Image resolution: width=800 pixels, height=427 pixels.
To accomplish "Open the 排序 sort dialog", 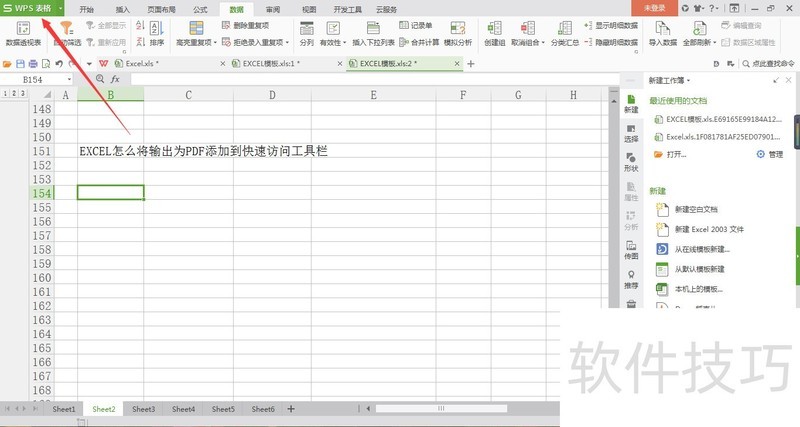I will coord(157,34).
